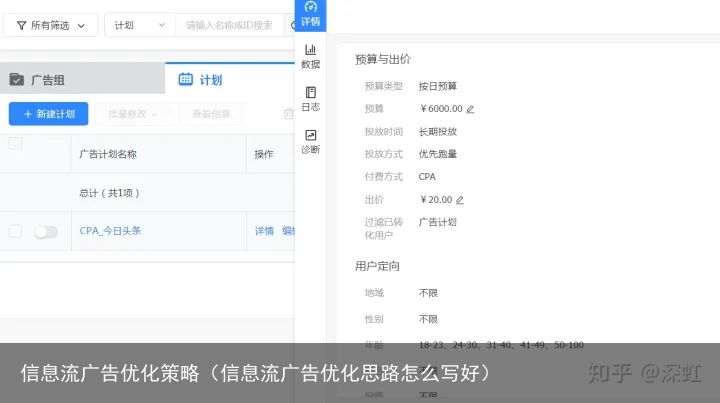
Task: Click the 操作 column header
Action: 264,154
